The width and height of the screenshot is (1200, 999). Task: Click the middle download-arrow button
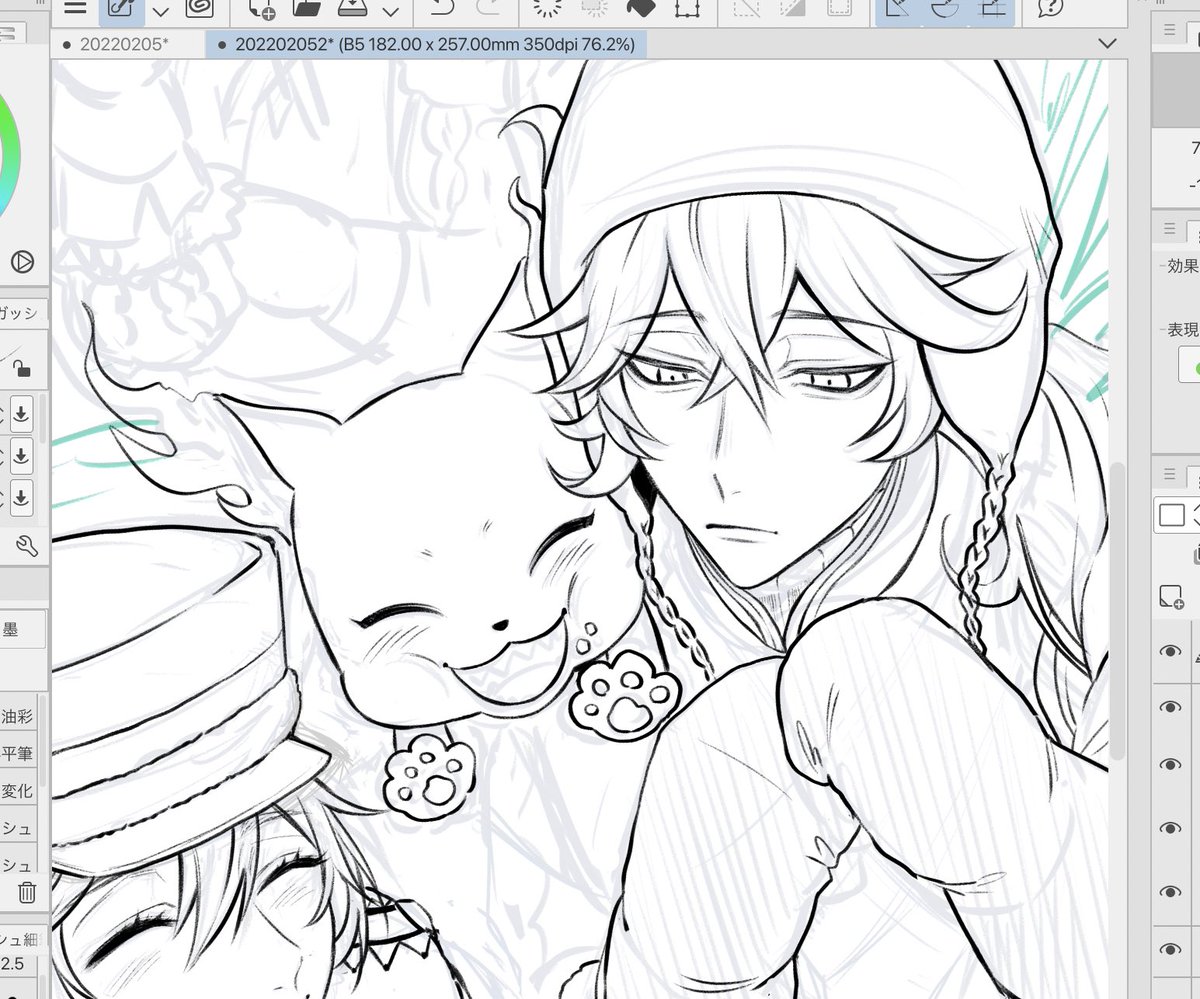(21, 456)
